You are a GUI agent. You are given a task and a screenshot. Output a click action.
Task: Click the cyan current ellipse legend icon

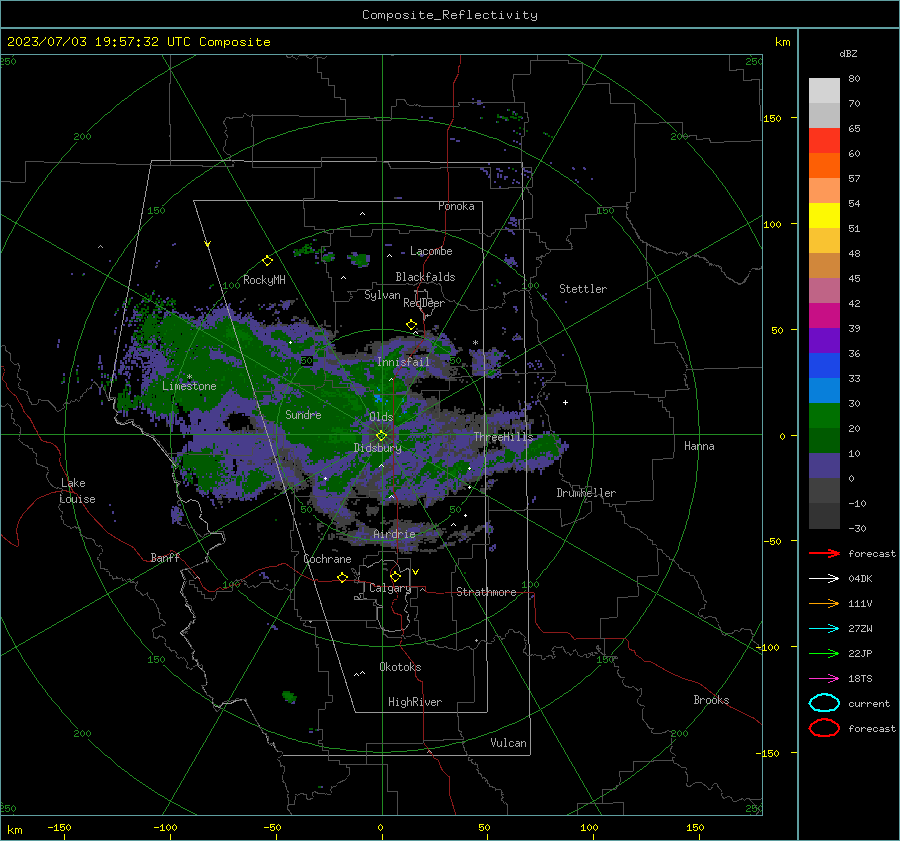(824, 703)
